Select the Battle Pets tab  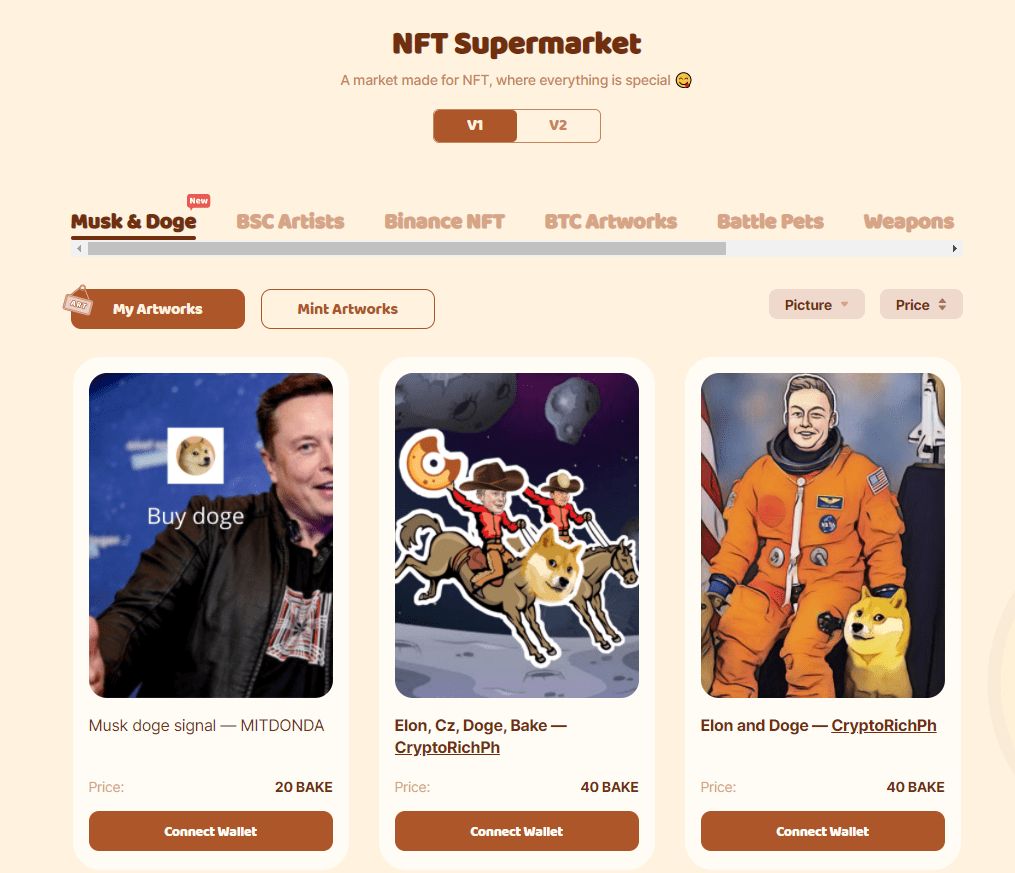(x=770, y=222)
